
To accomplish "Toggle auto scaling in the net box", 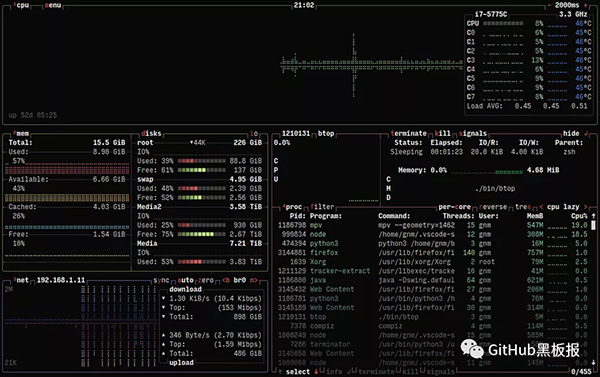I will coord(185,280).
